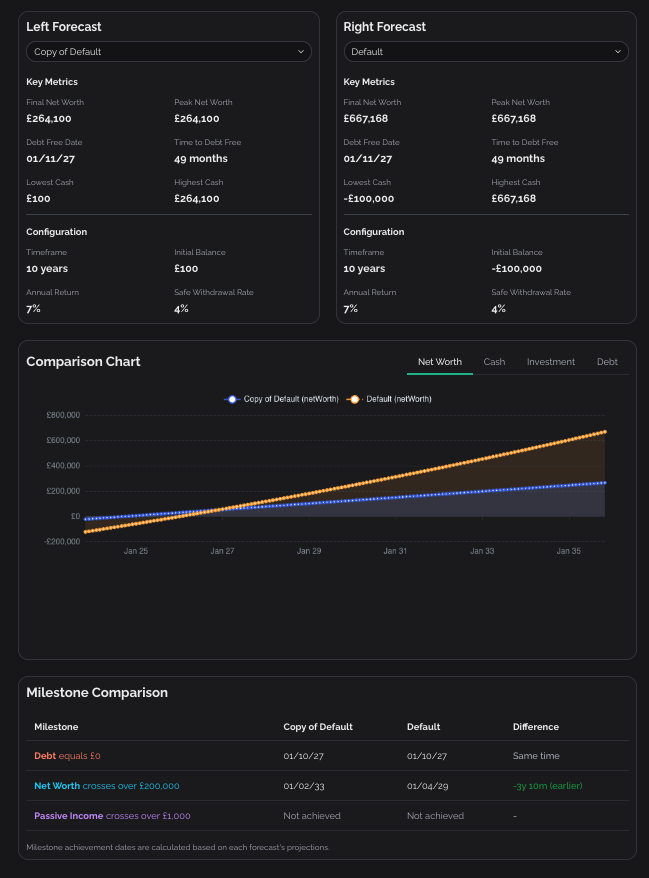
Task: Click the 'Jan 27' x-axis label
Action: coord(222,551)
